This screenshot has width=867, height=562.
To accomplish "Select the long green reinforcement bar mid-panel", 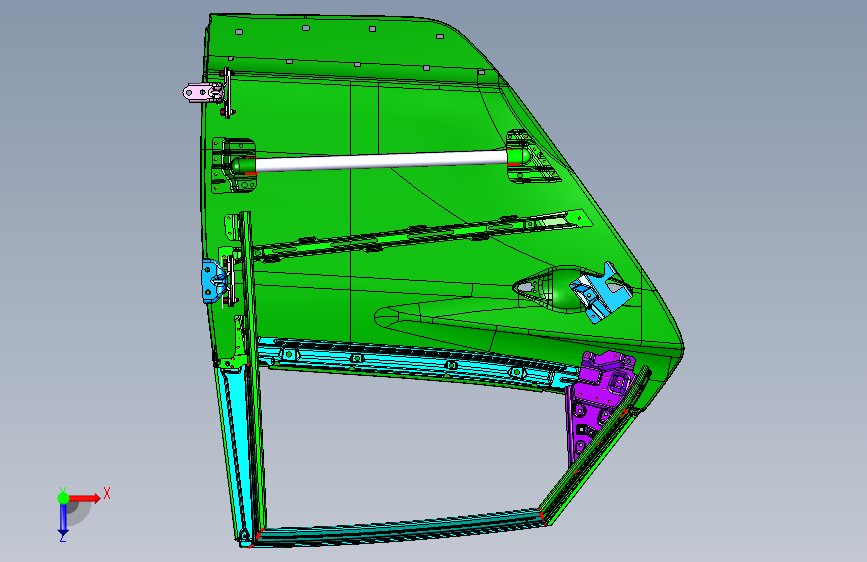I will pos(421,235).
